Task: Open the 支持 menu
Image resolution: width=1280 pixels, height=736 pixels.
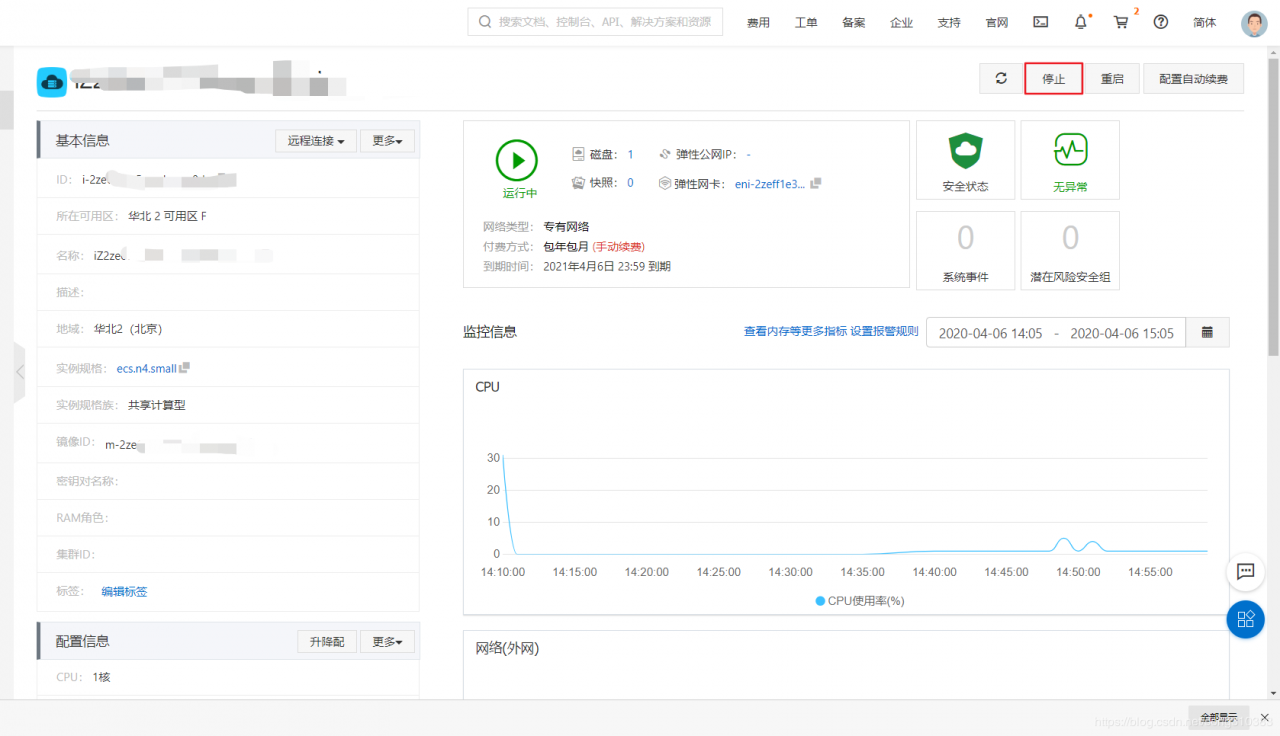Action: (x=949, y=23)
